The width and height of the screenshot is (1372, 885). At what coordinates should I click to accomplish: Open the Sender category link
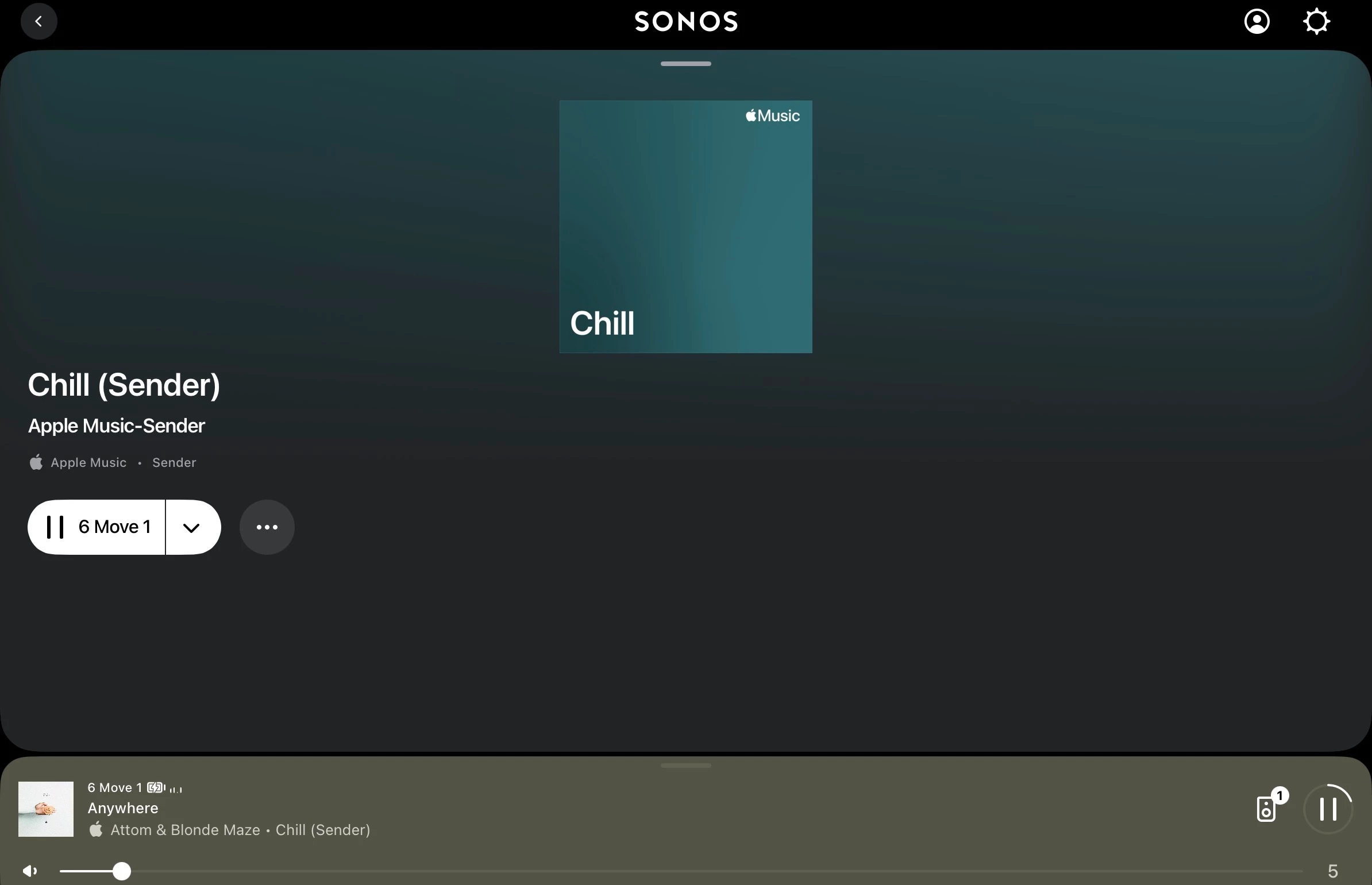coord(174,463)
